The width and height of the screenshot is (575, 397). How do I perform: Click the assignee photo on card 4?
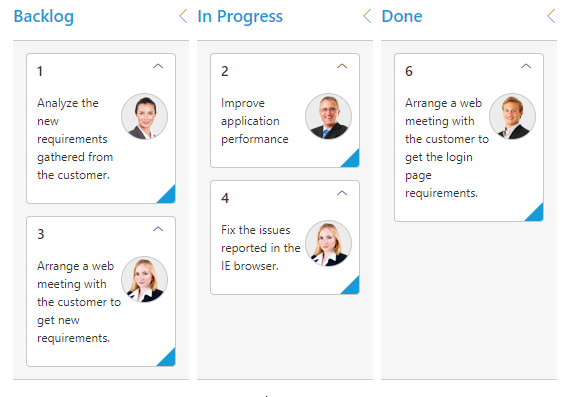point(329,243)
